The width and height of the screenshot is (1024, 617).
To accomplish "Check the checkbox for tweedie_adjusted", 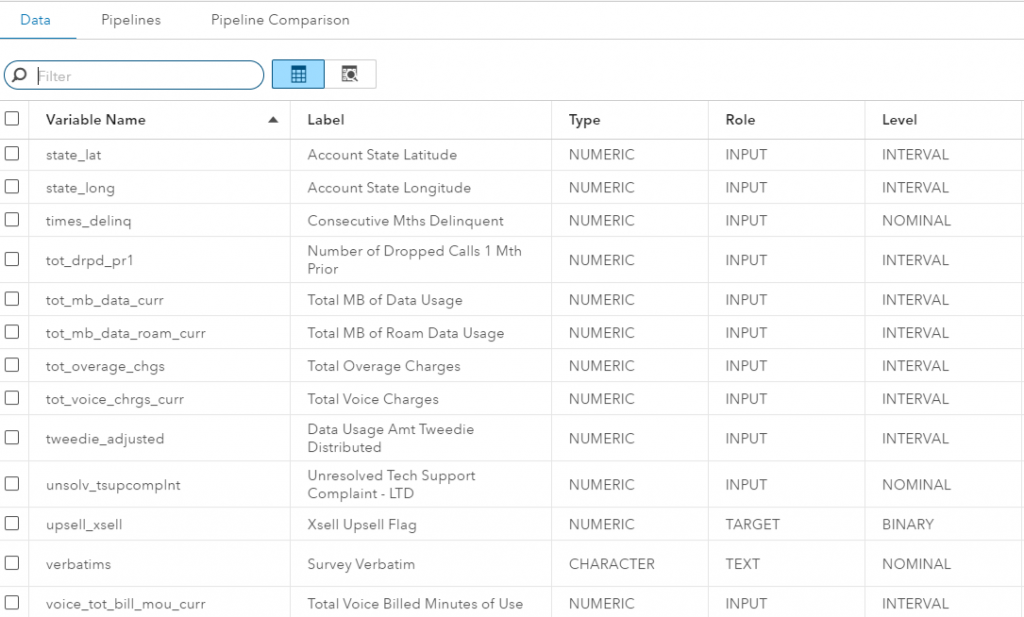I will click(x=14, y=437).
